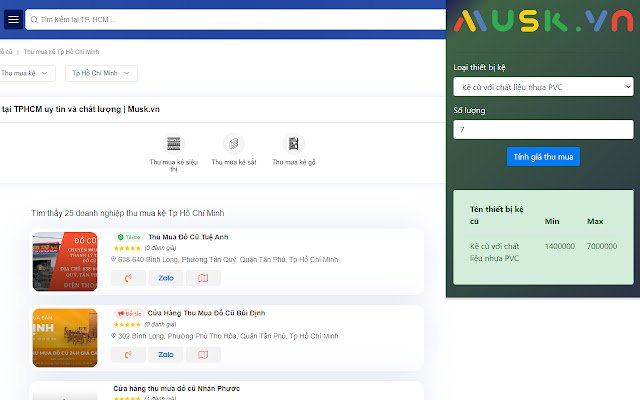Screen dimensions: 640x400
Task: Click Tính giá thu mua button
Action: pos(543,157)
